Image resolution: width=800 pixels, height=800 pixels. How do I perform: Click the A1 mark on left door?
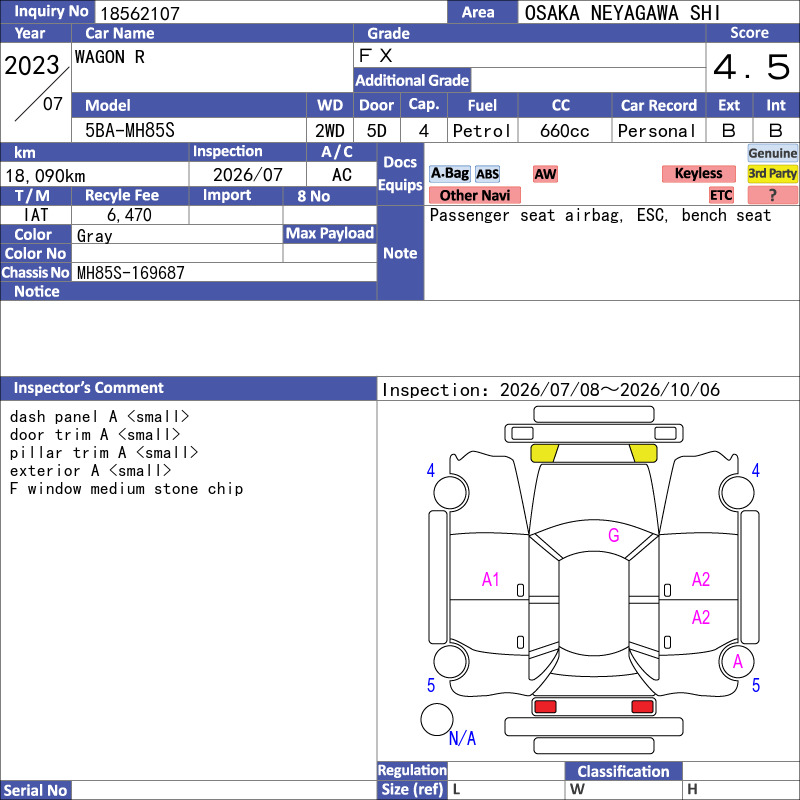pos(490,580)
